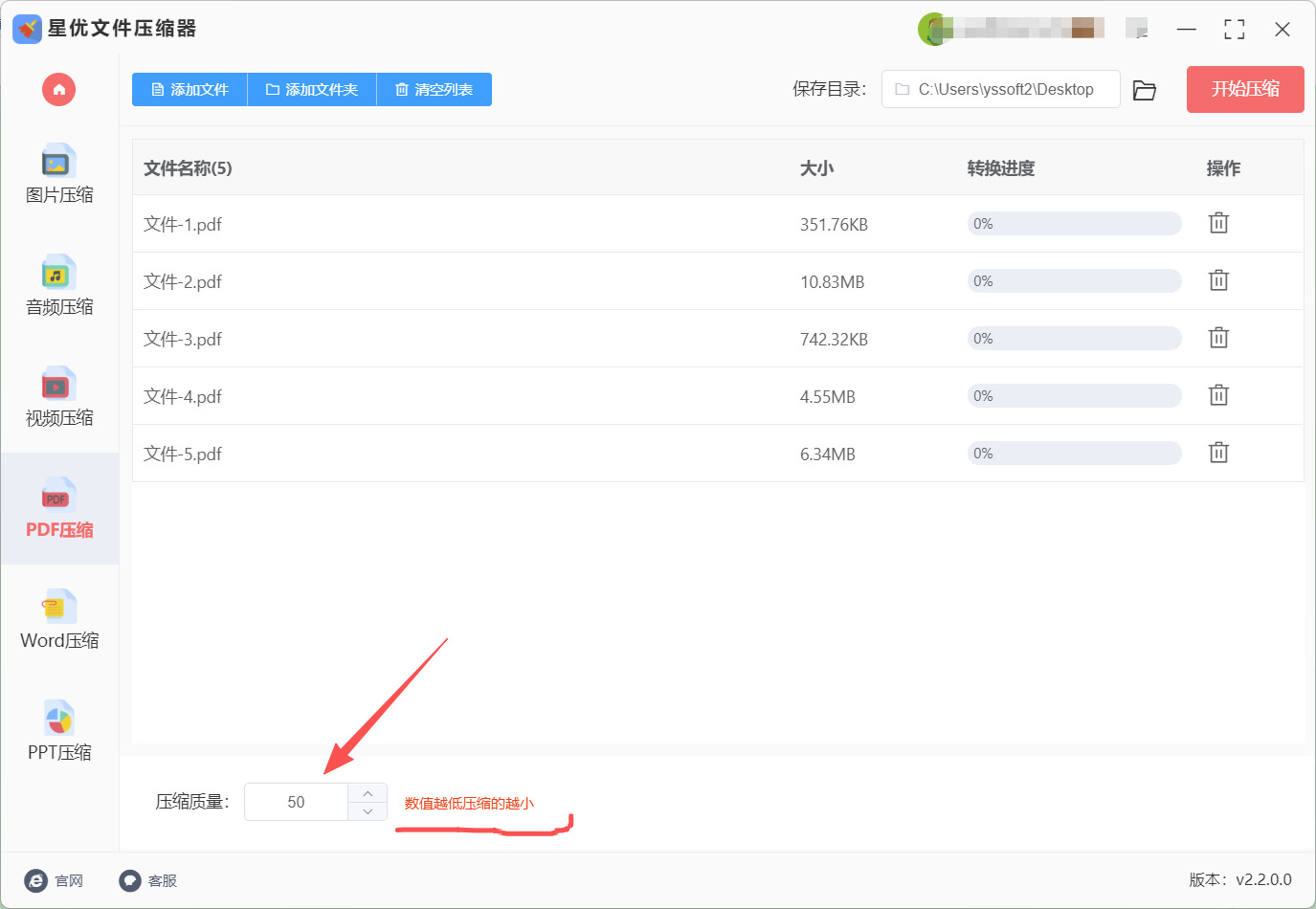Click size value 742.32KB
The height and width of the screenshot is (909, 1316).
point(834,340)
